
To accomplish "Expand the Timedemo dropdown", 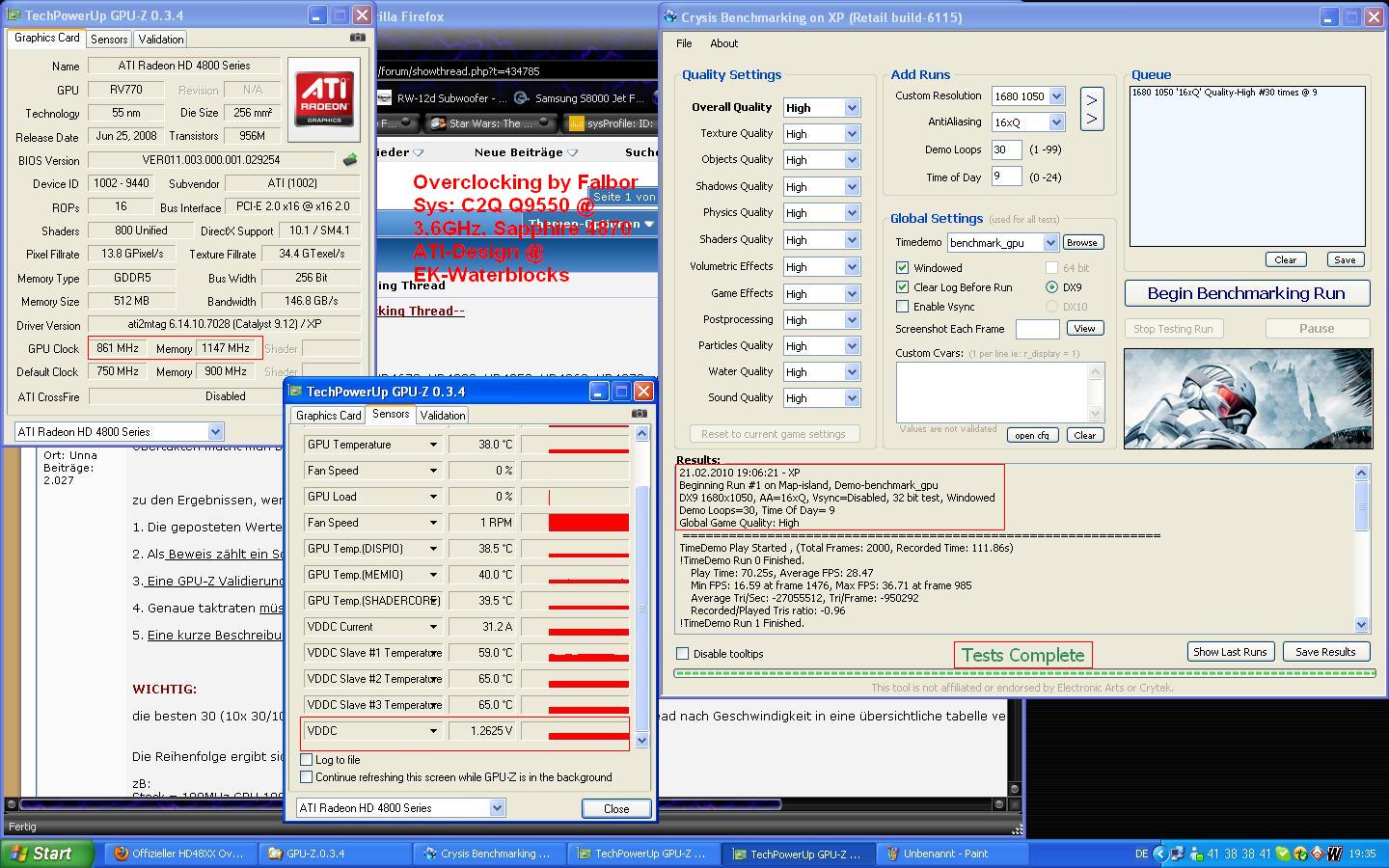I will coord(1050,243).
